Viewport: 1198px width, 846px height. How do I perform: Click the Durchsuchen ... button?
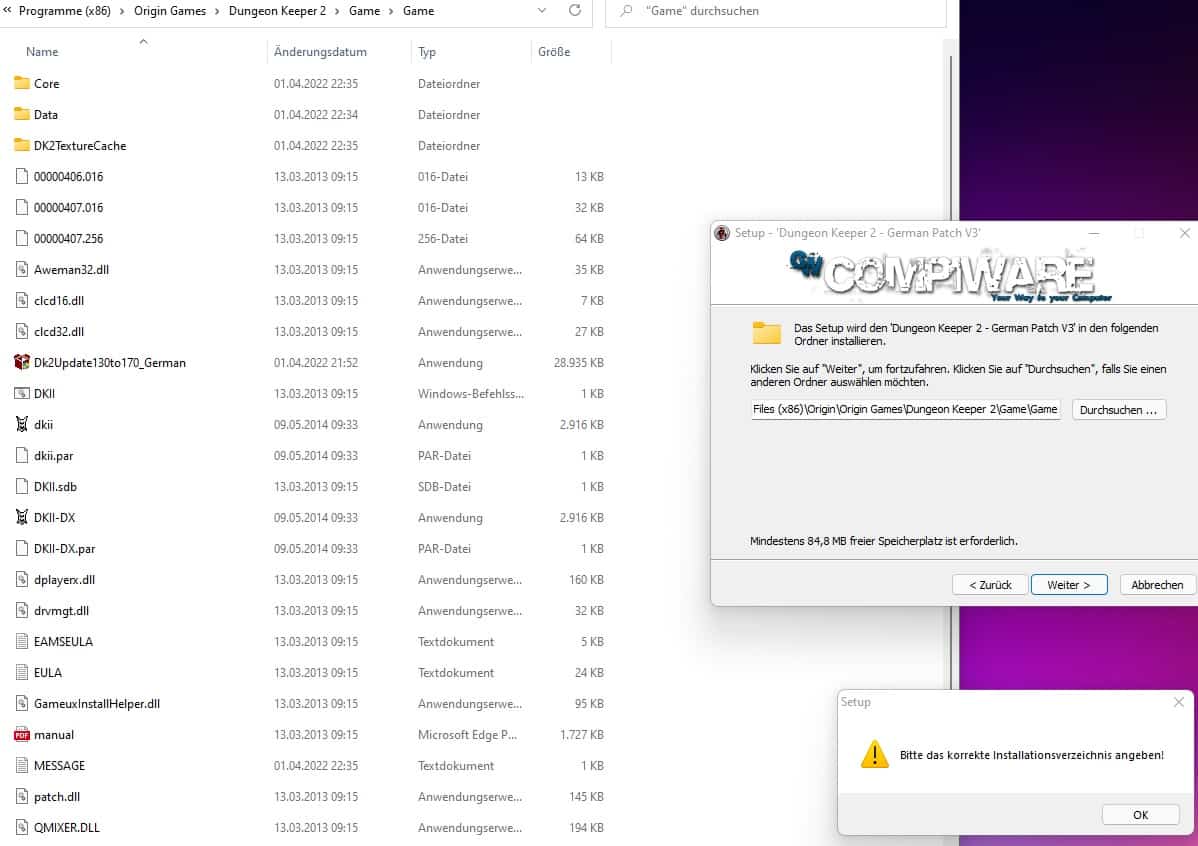point(1119,410)
